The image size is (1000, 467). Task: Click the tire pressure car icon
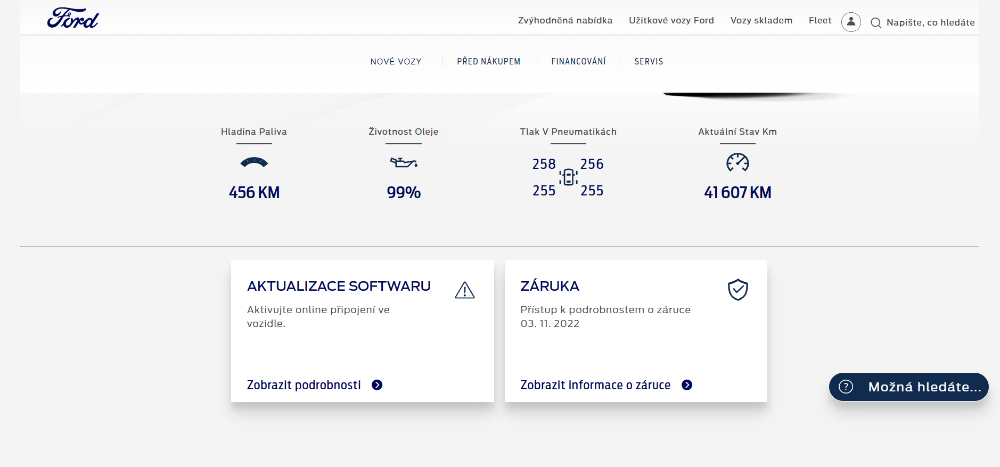[568, 177]
